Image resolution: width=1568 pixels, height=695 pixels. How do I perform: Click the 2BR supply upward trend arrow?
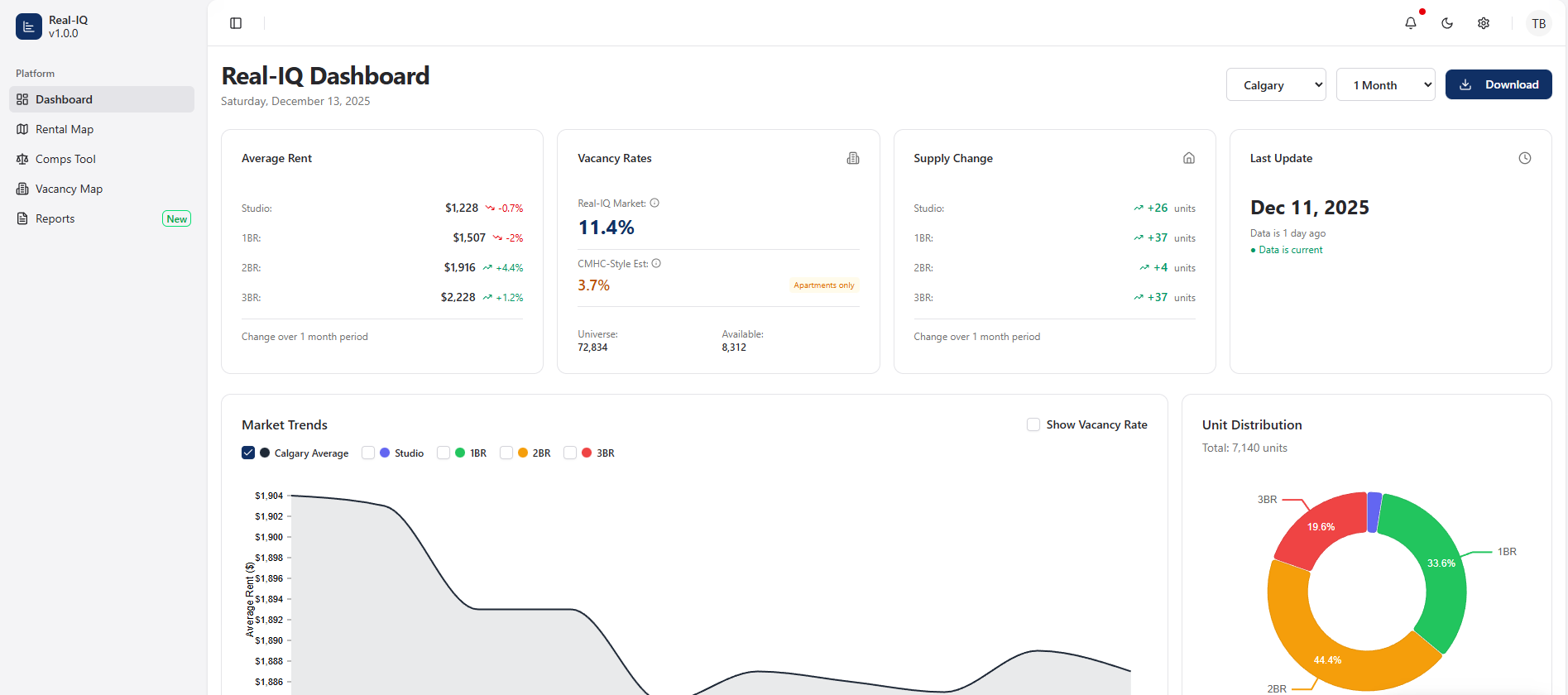point(1144,268)
